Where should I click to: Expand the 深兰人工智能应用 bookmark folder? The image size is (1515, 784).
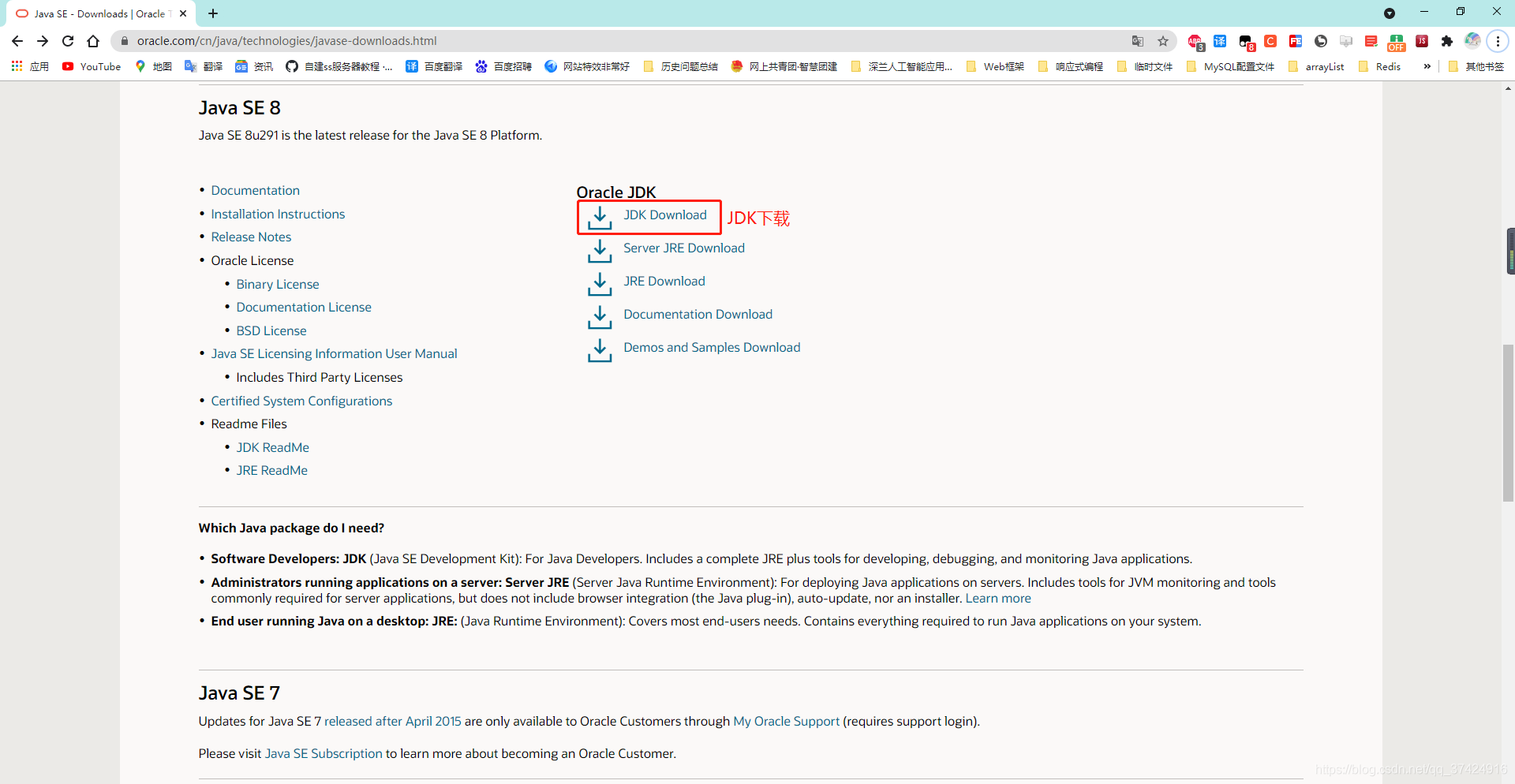tap(902, 66)
